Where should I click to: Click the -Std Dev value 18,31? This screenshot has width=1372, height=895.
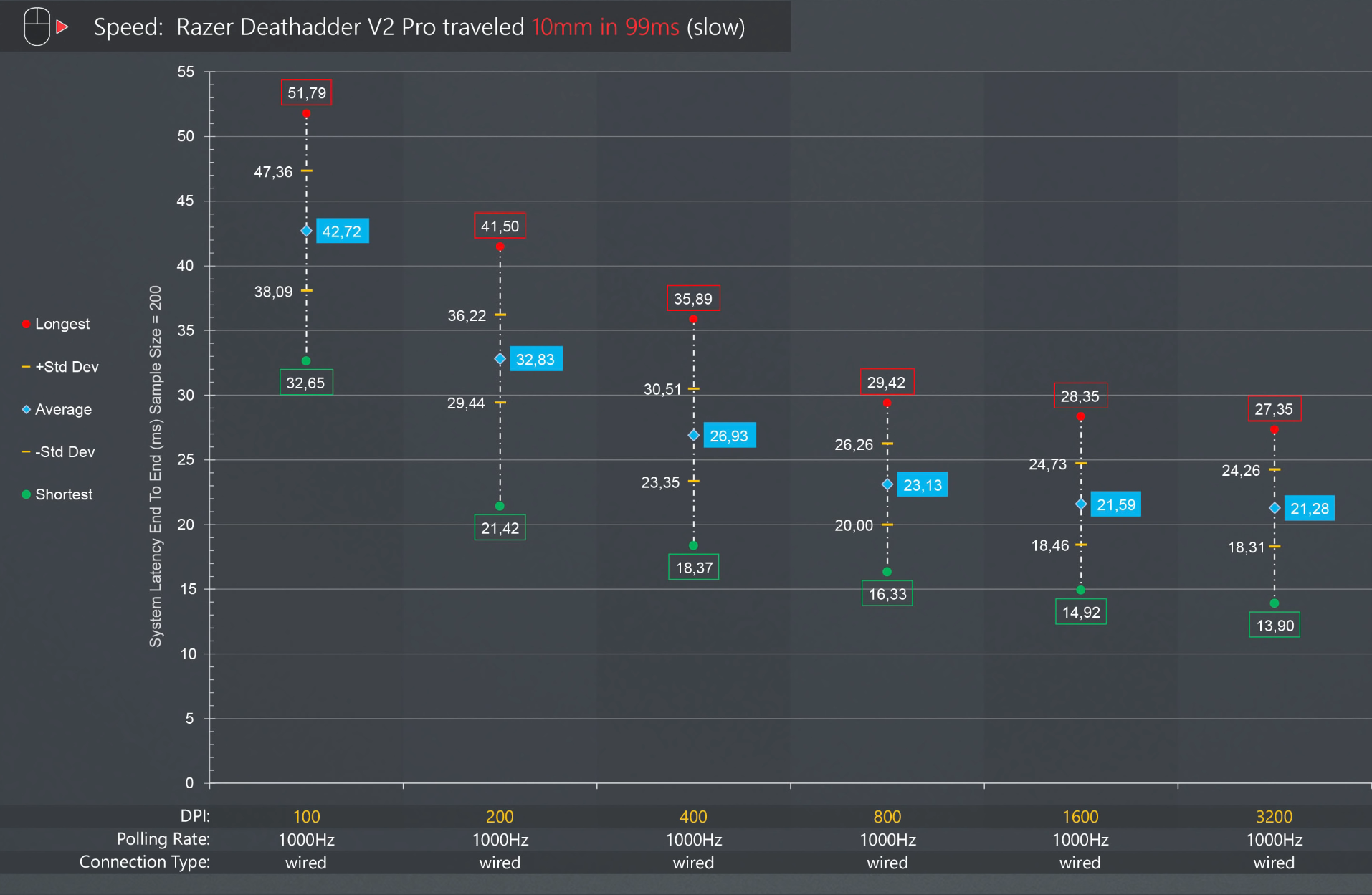[1247, 548]
